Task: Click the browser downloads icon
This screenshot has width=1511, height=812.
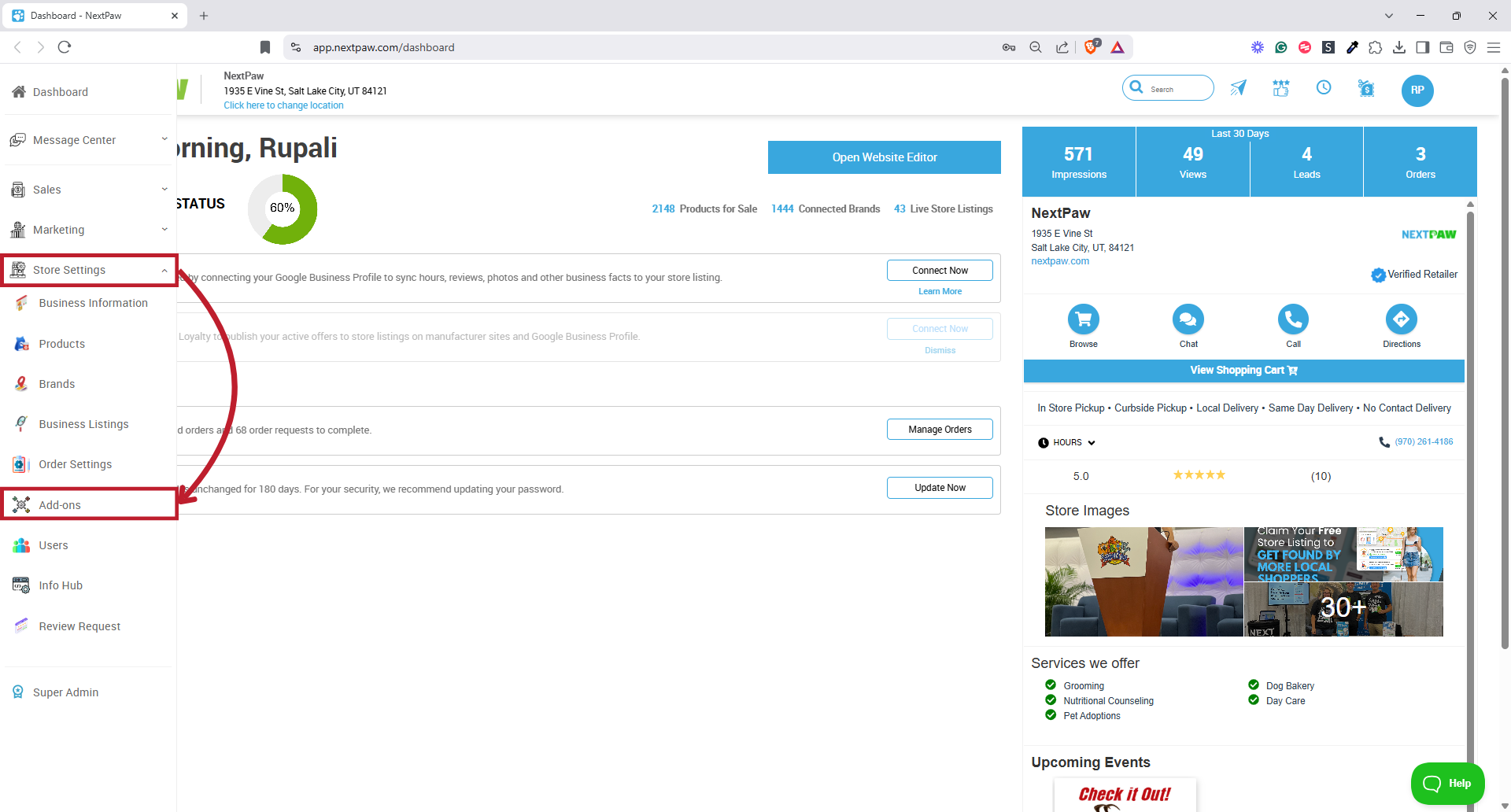Action: tap(1398, 47)
